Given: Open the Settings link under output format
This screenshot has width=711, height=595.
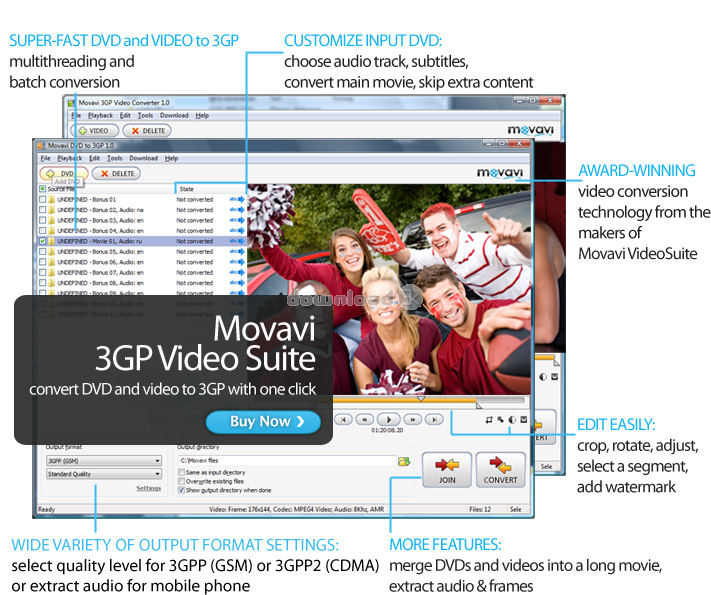Looking at the screenshot, I should coord(149,488).
